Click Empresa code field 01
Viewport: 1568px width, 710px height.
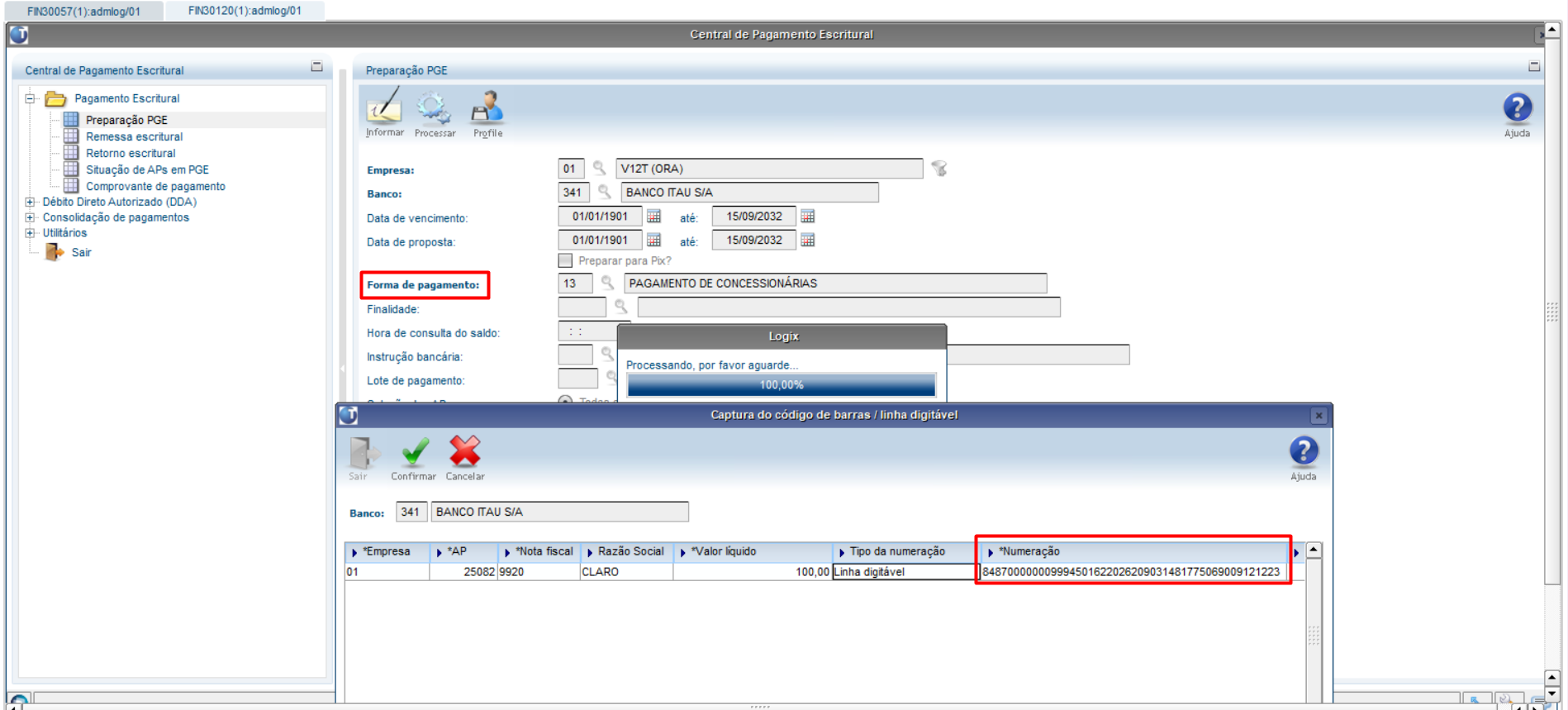pos(571,169)
